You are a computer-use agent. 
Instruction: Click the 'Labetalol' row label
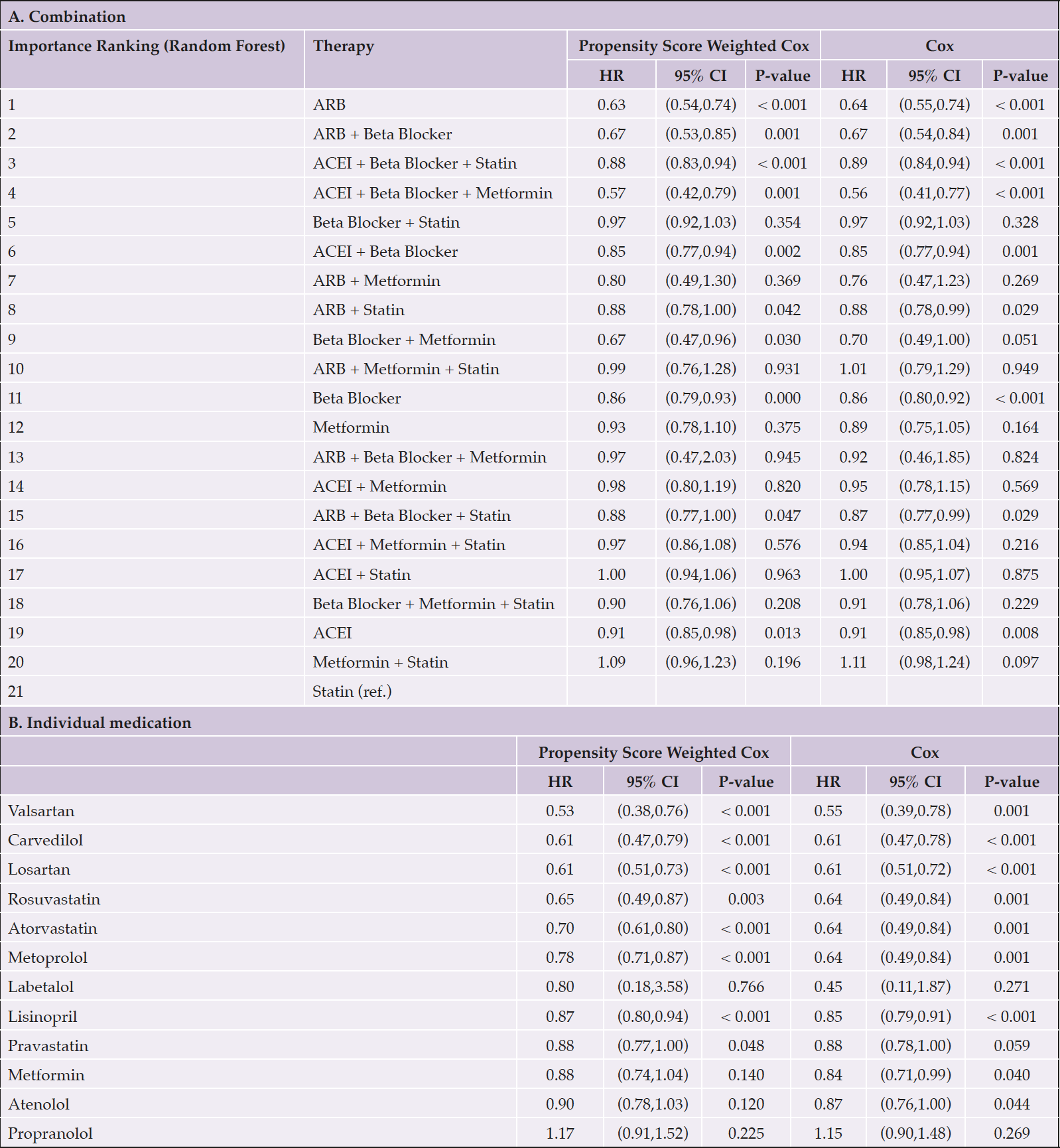pos(41,987)
